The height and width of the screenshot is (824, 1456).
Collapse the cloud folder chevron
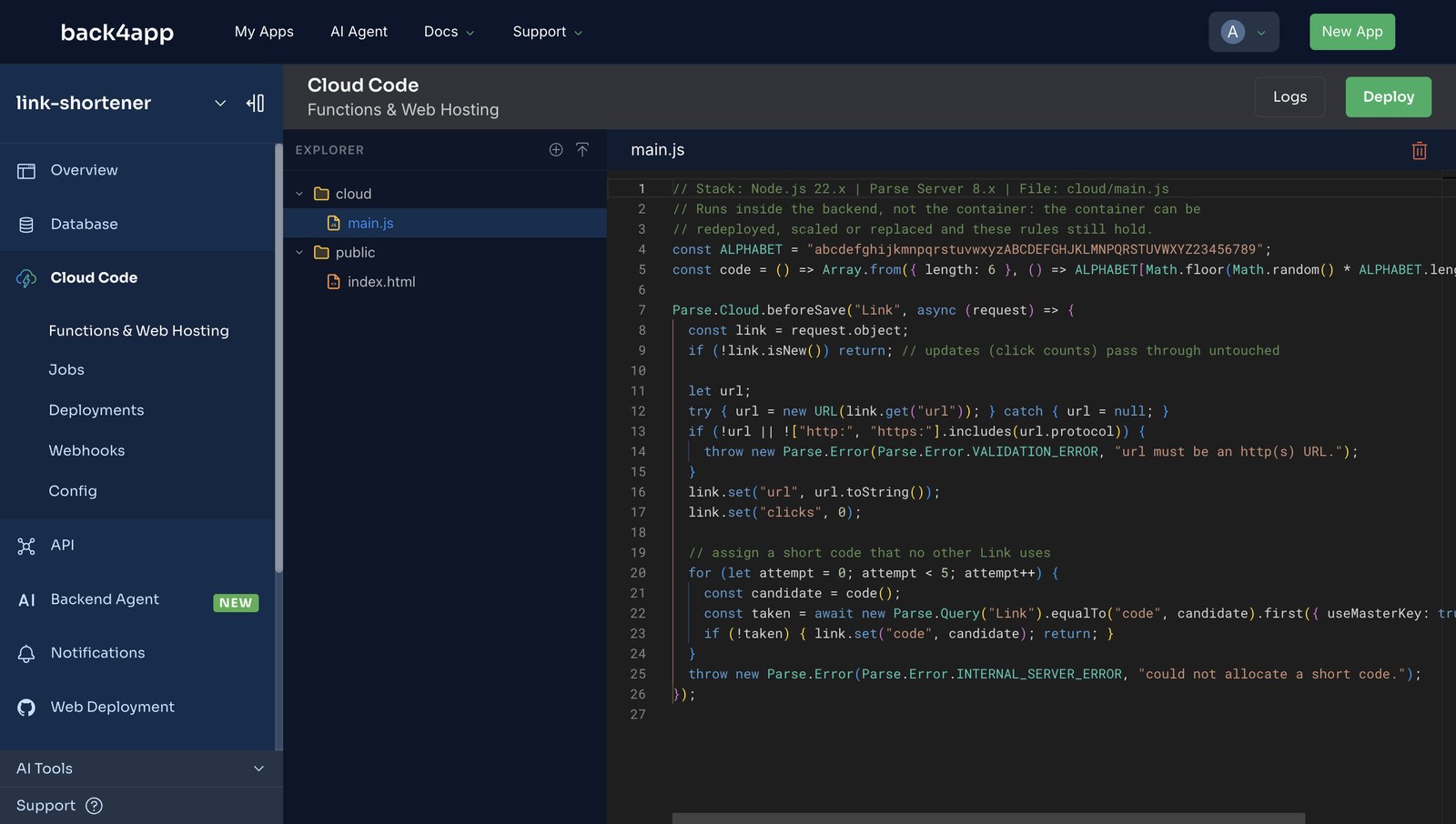[299, 194]
